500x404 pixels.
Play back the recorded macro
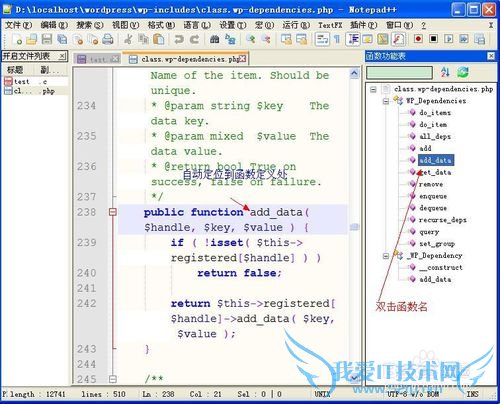coord(449,39)
